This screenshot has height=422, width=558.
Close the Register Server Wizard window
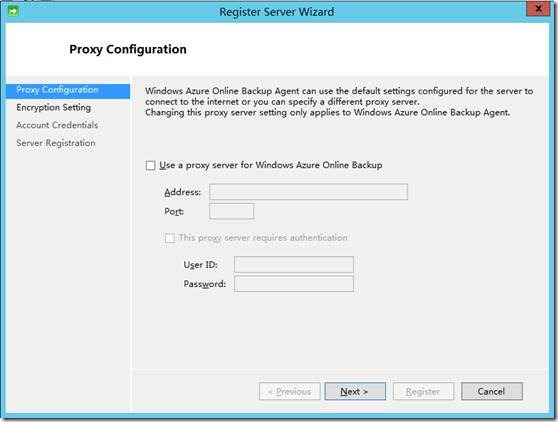[538, 9]
